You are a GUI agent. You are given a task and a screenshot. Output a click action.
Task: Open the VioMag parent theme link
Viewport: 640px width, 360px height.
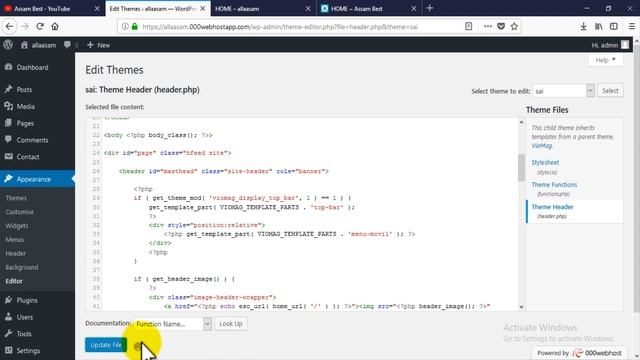point(542,146)
